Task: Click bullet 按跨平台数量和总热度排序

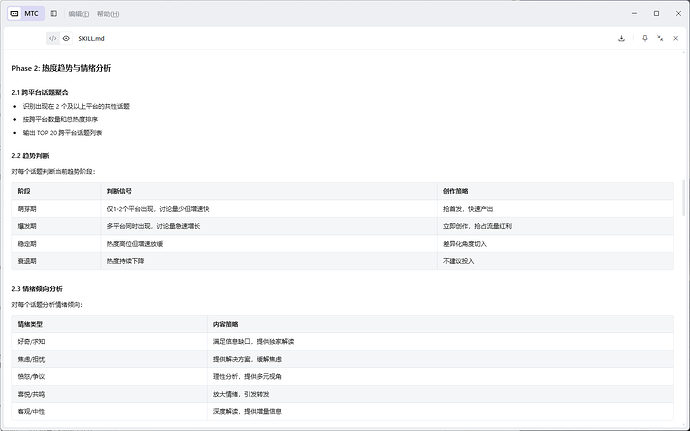Action: (x=60, y=119)
